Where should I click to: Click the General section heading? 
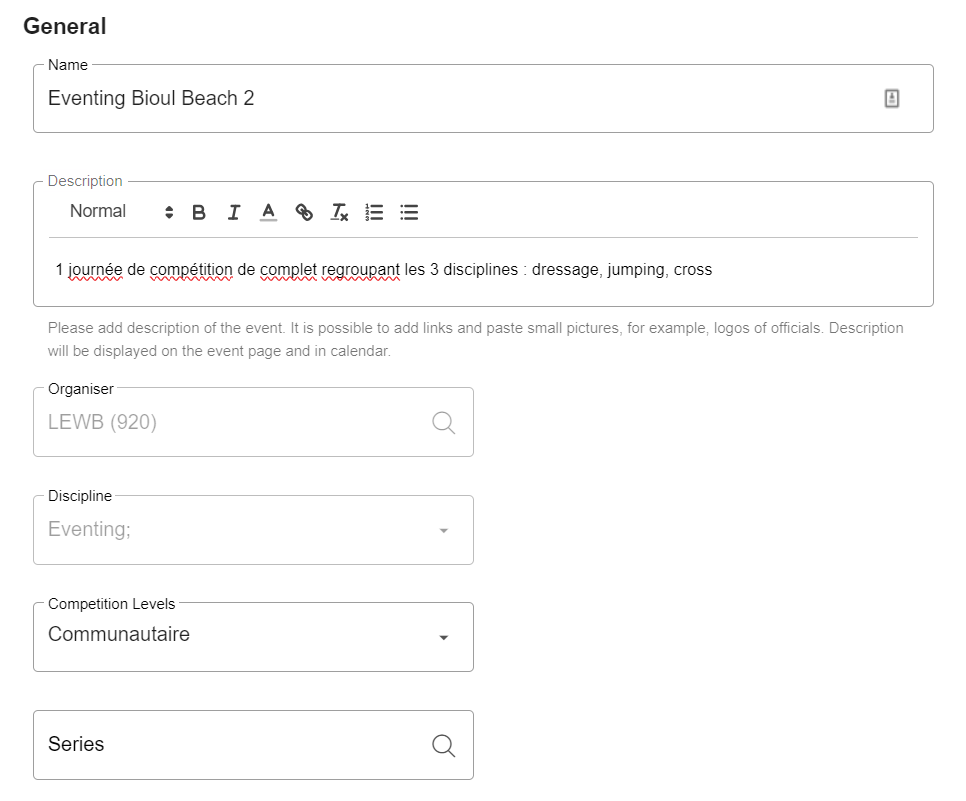click(65, 27)
